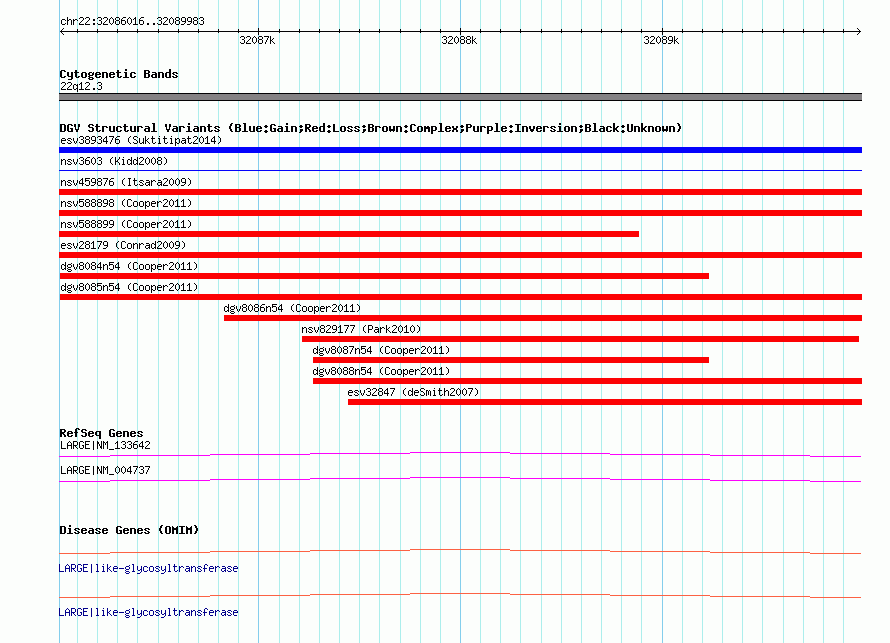The width and height of the screenshot is (890, 643).
Task: Click the 32087k ruler position label
Action: click(257, 40)
